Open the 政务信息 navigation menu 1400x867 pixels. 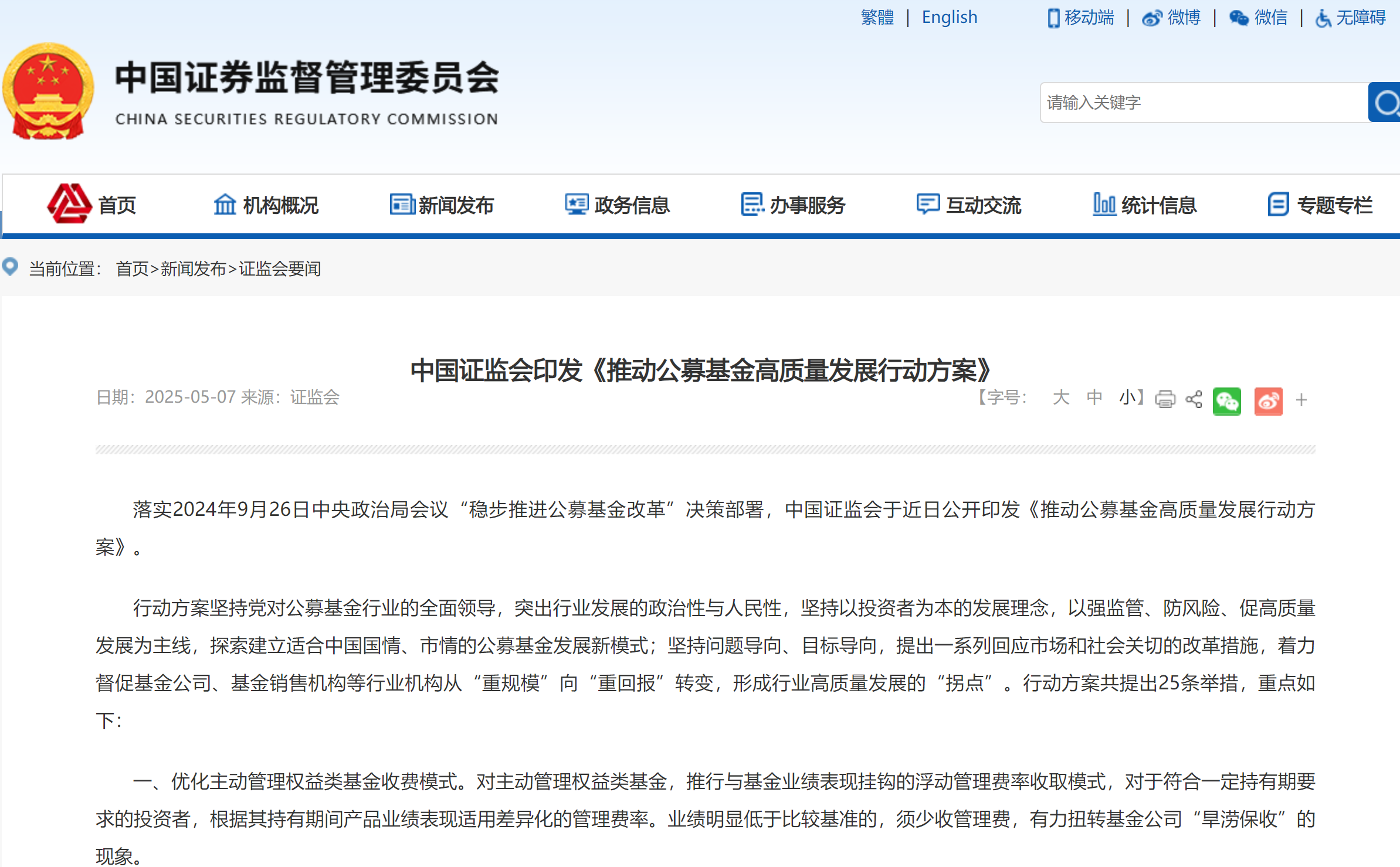[x=632, y=205]
